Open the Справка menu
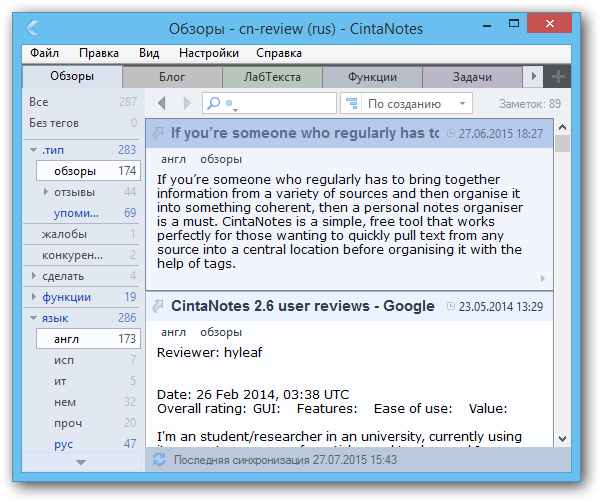The height and width of the screenshot is (502, 601). point(279,53)
